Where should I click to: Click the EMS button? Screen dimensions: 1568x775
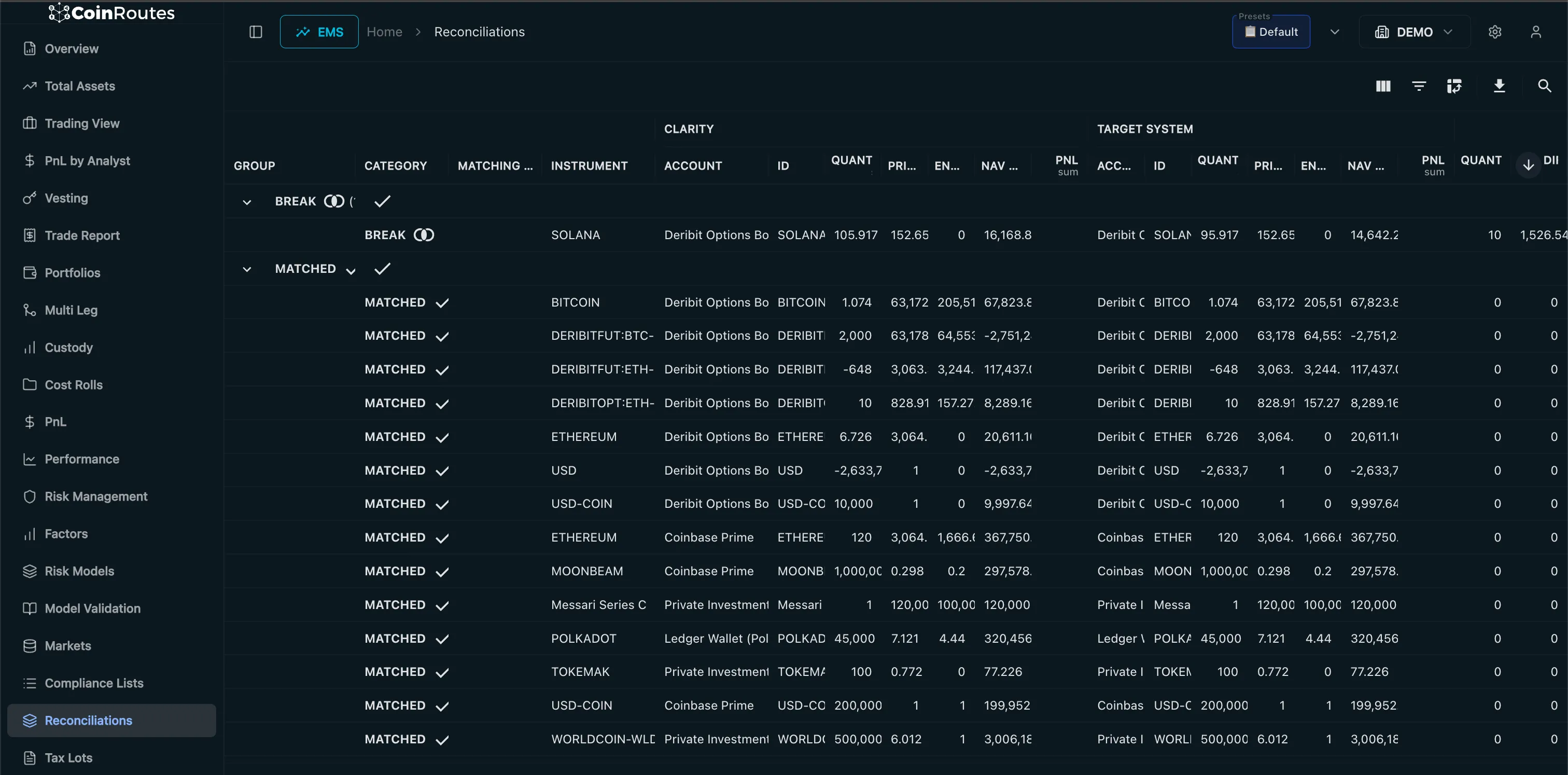point(319,32)
